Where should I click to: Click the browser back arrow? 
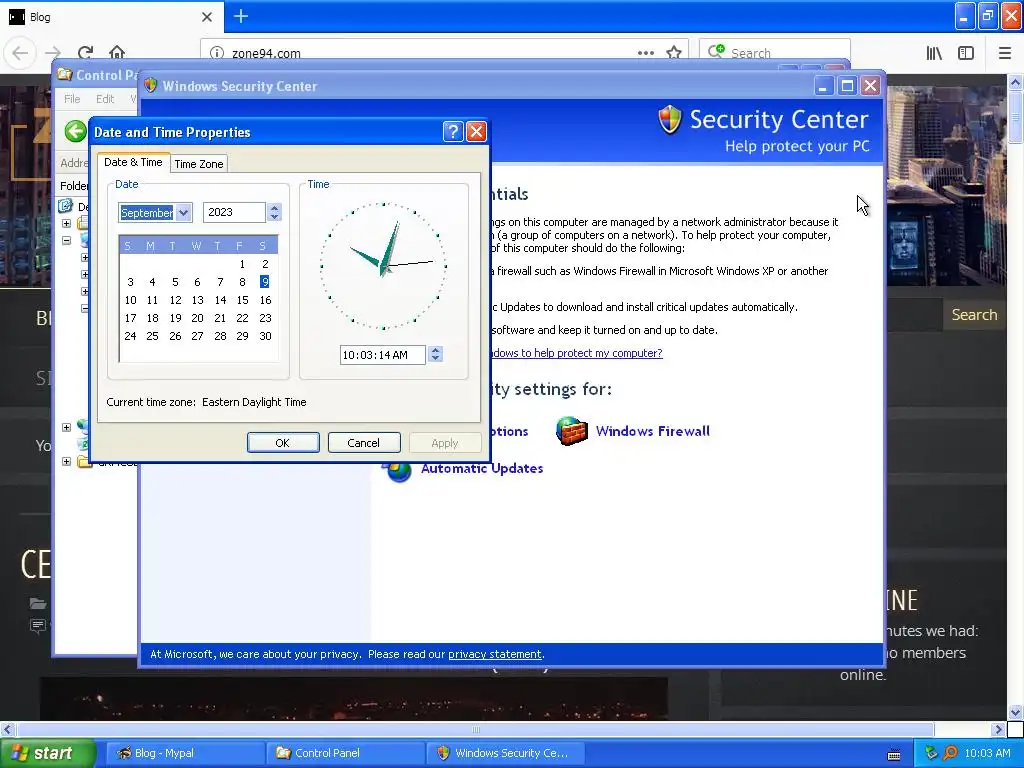pyautogui.click(x=20, y=52)
